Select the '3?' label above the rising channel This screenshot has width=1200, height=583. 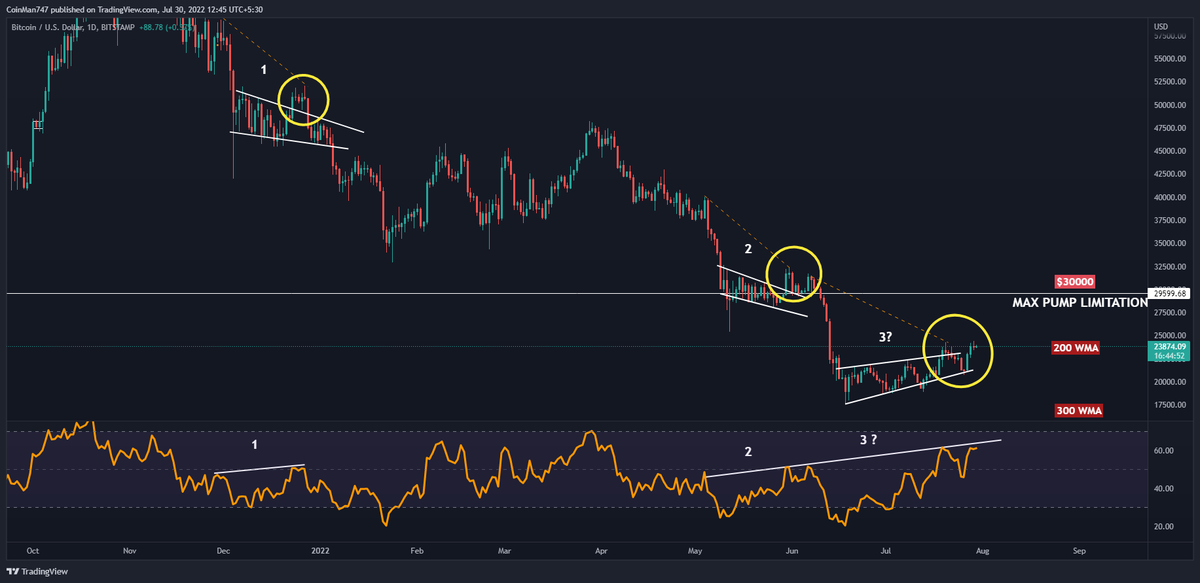click(887, 338)
